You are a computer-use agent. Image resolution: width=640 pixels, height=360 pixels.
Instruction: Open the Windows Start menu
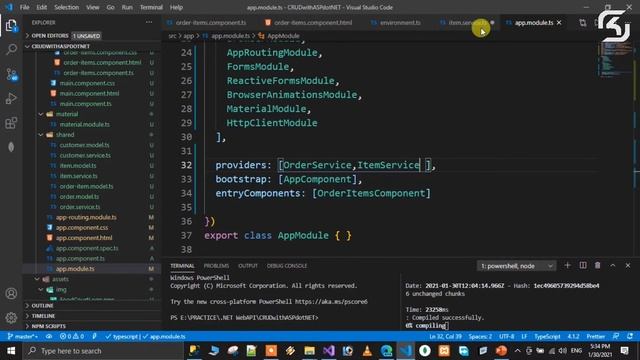pos(11,351)
